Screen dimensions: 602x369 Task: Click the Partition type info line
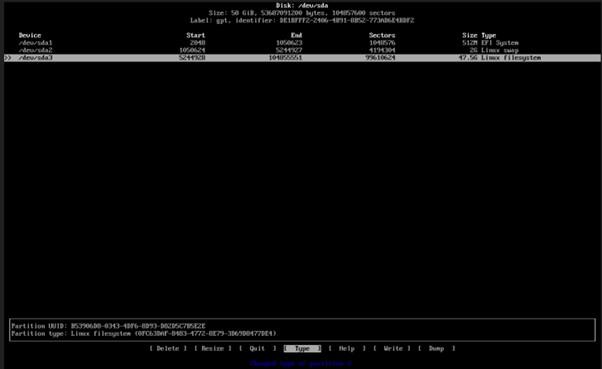tap(144, 333)
